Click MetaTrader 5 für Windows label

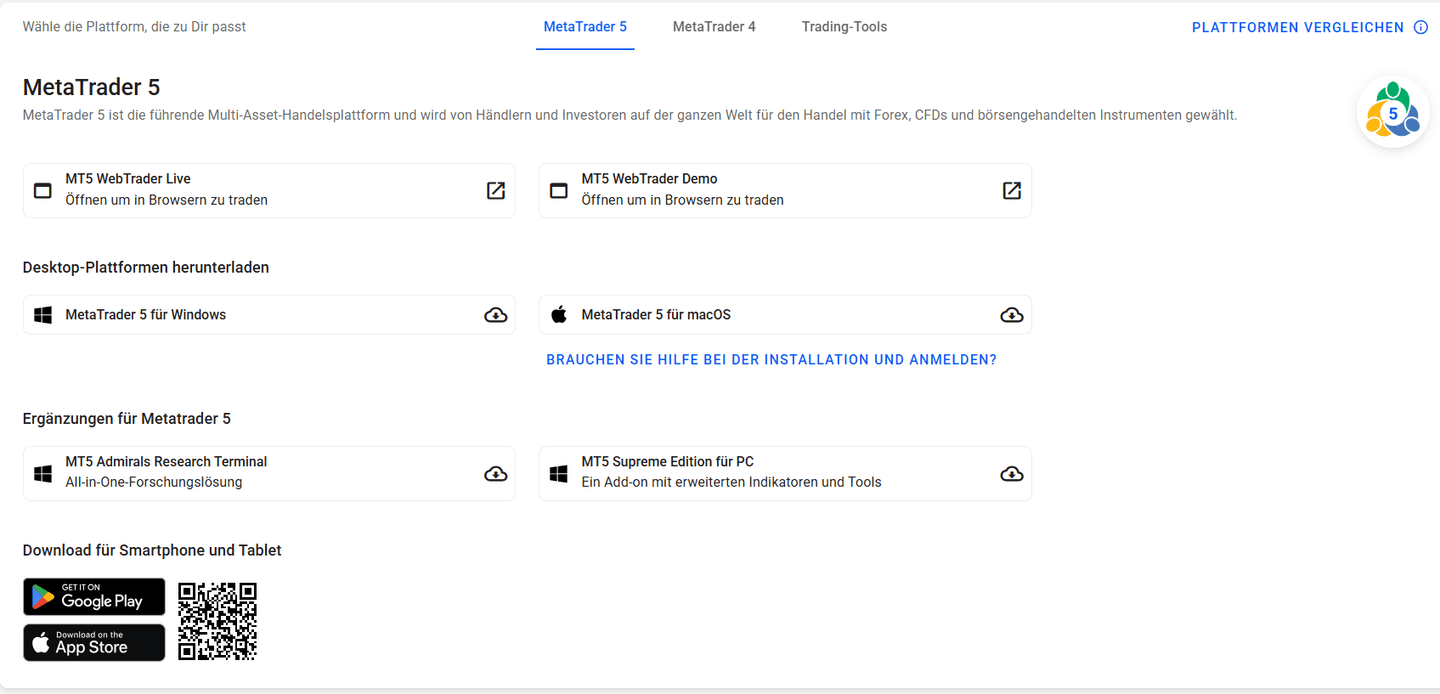146,314
